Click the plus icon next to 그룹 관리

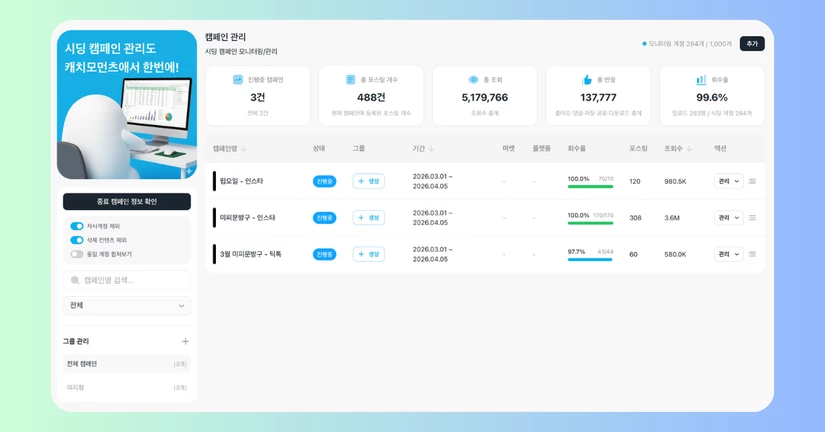185,341
